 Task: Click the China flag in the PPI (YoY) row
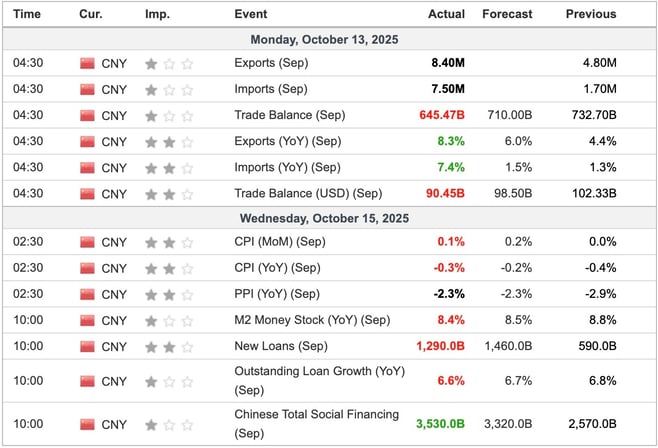[86, 294]
